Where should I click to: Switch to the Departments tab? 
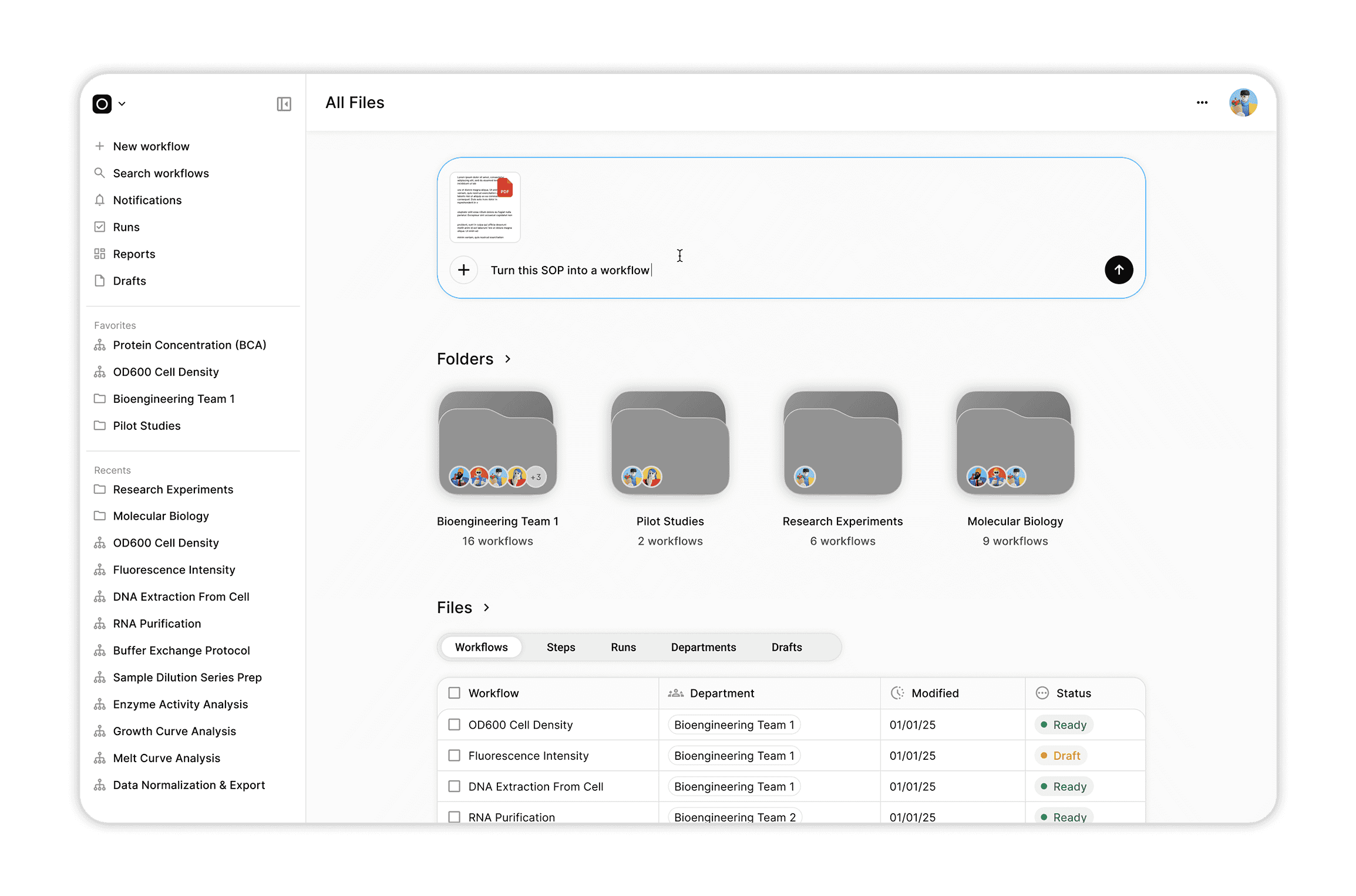pos(703,647)
